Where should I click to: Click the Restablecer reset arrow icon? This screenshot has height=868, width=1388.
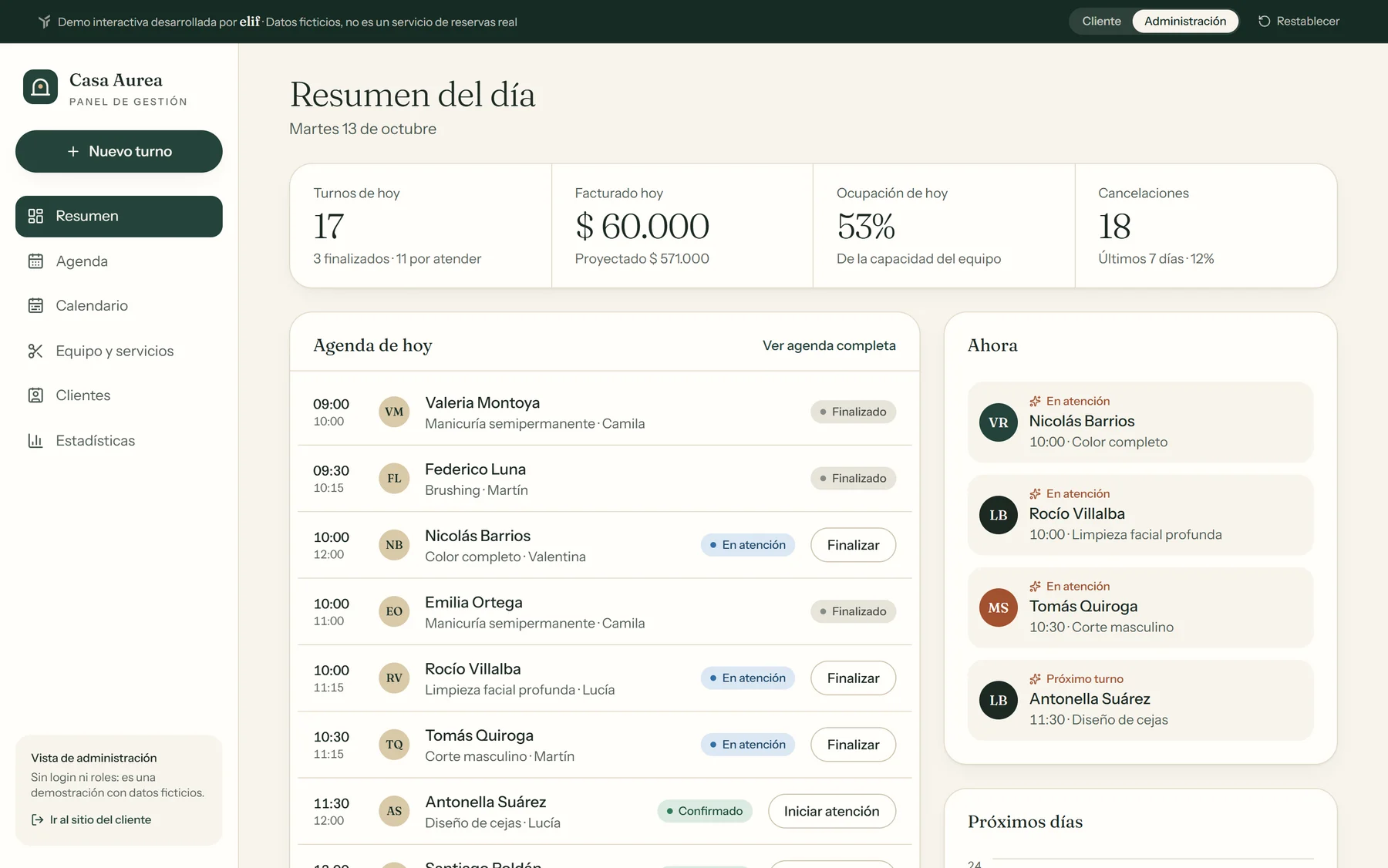pos(1264,22)
